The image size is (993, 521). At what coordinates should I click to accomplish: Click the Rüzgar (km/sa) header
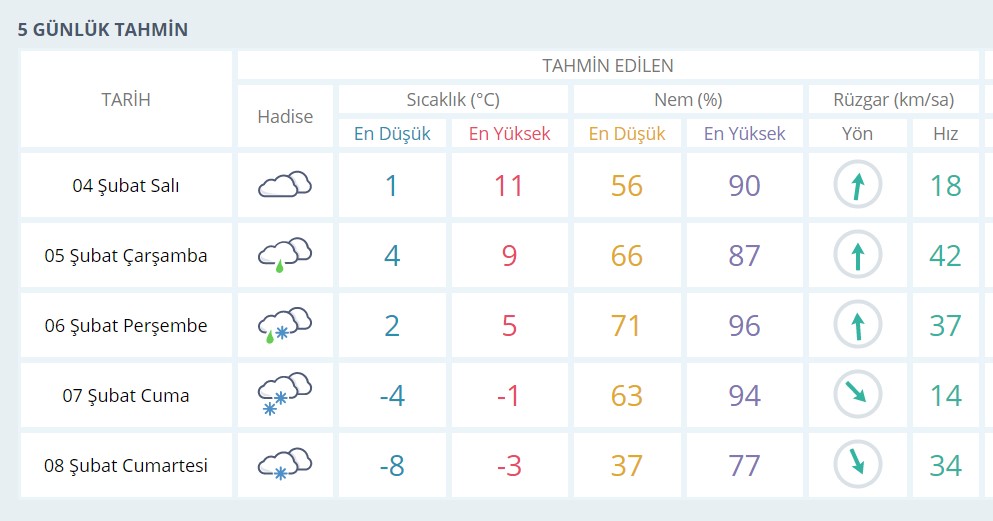(893, 99)
